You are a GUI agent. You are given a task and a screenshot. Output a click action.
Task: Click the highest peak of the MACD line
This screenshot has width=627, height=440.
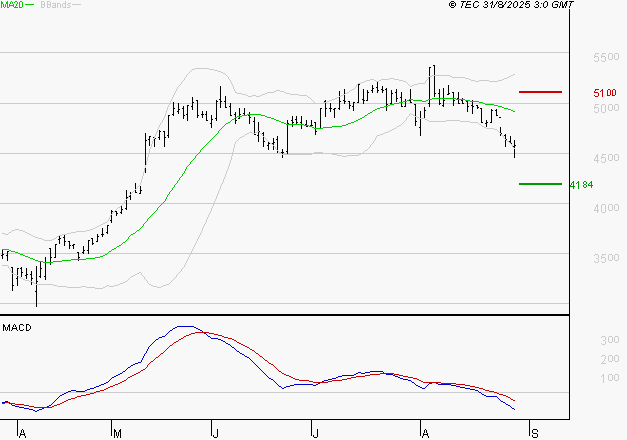[x=184, y=326]
